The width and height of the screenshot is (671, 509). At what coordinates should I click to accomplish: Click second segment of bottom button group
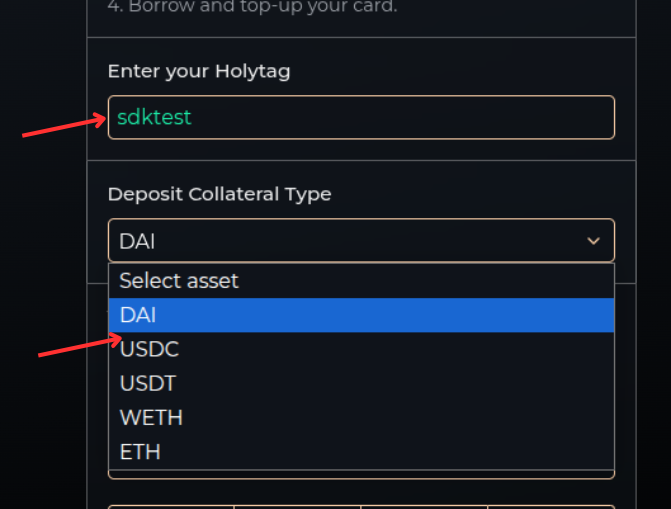[x=297, y=507]
